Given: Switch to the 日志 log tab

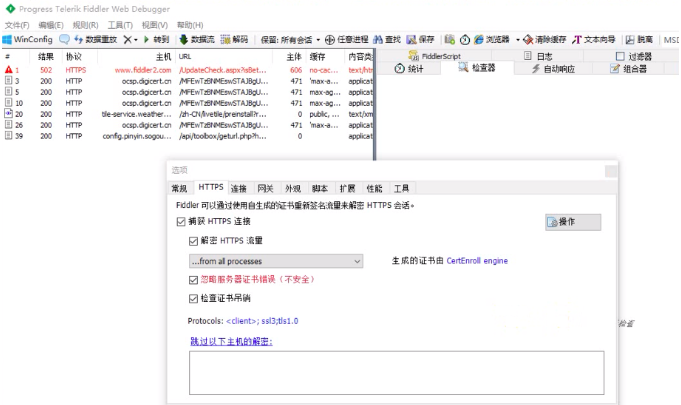Looking at the screenshot, I should (x=538, y=56).
